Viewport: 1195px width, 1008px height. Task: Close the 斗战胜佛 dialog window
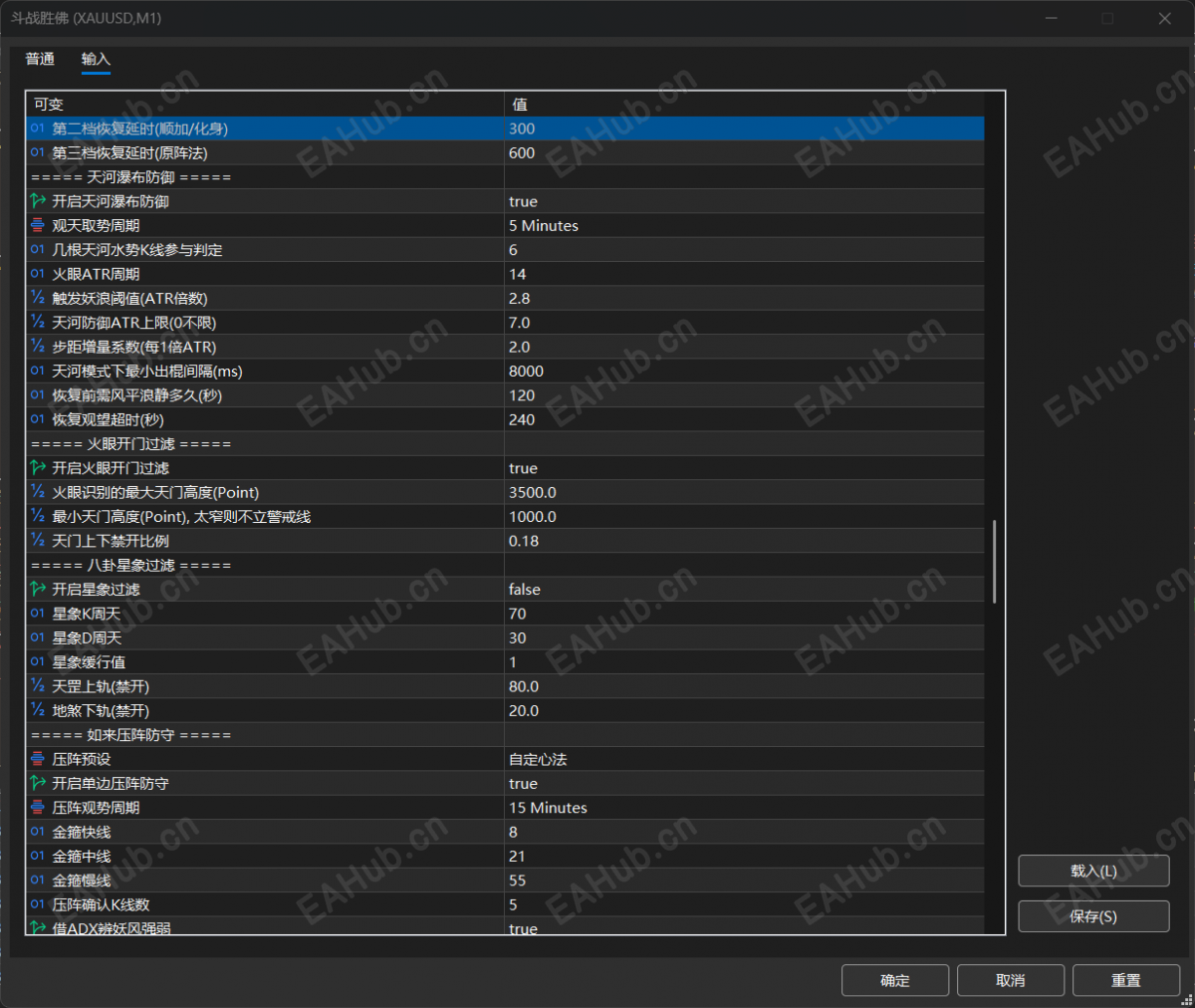[1164, 18]
